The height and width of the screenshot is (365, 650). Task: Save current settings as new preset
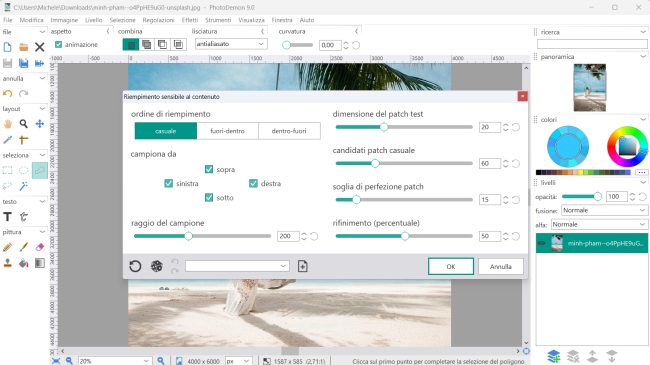click(x=303, y=266)
